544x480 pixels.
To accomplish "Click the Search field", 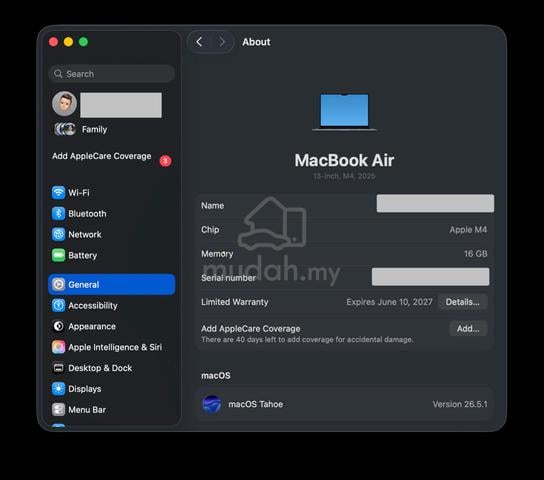I will pyautogui.click(x=112, y=74).
